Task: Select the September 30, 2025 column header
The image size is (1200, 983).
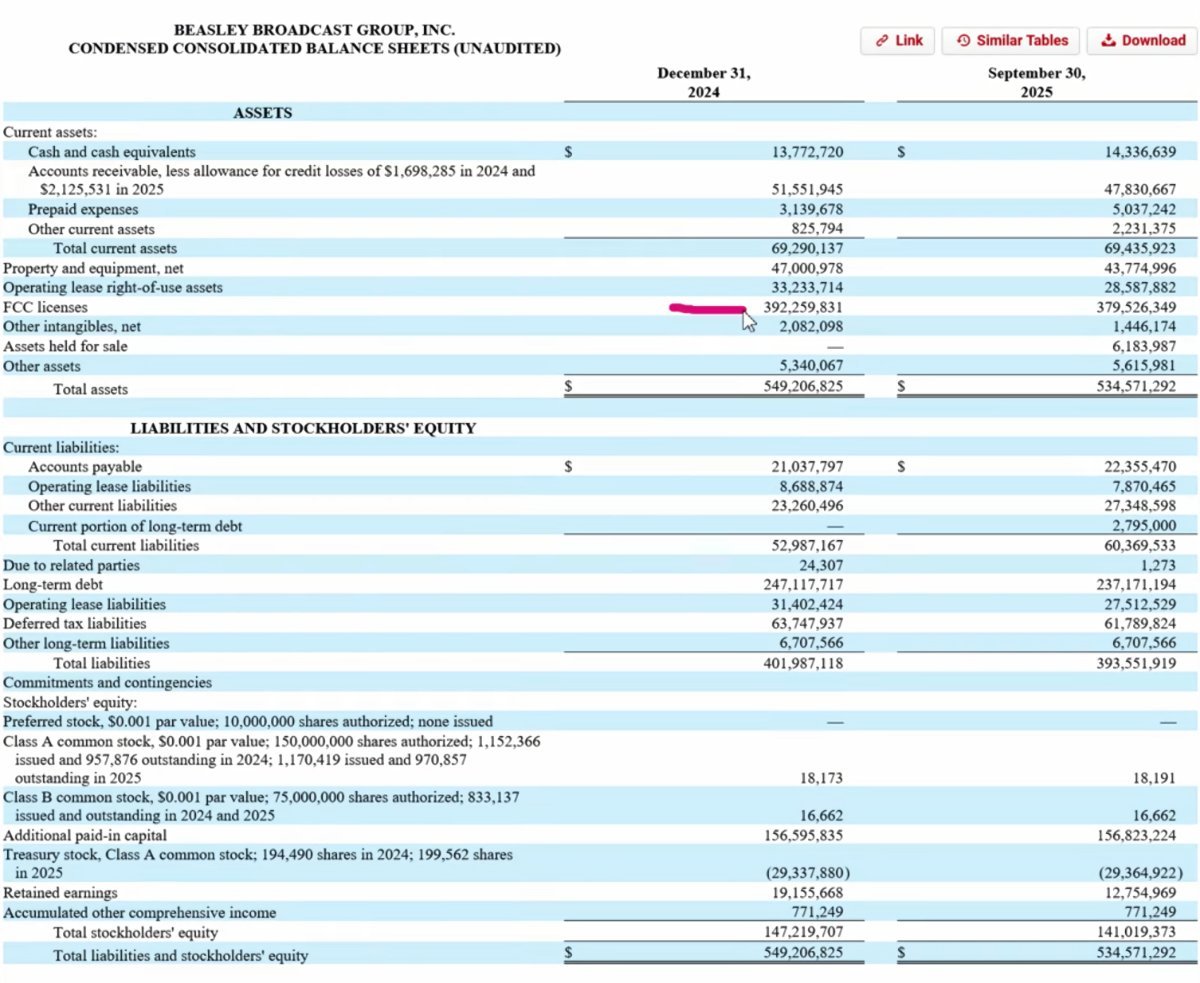Action: (1036, 82)
